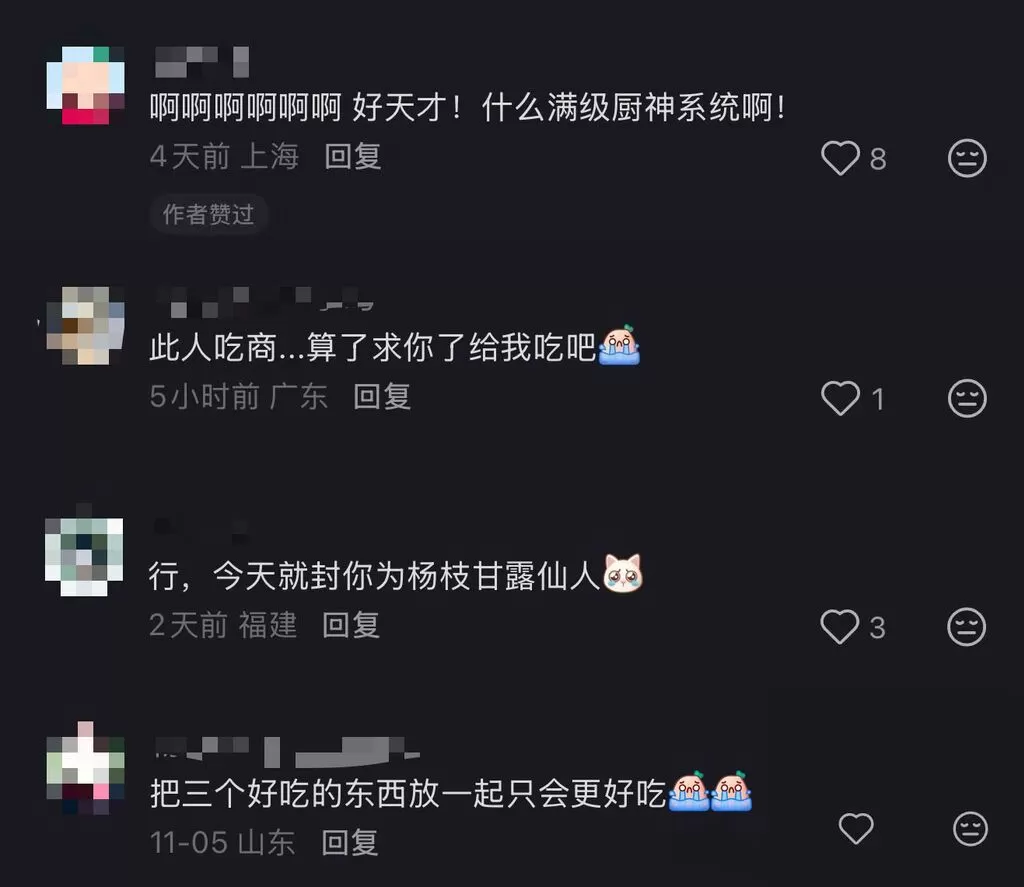Tap the comment text about 满级厨神系统
This screenshot has width=1024, height=887.
[468, 107]
